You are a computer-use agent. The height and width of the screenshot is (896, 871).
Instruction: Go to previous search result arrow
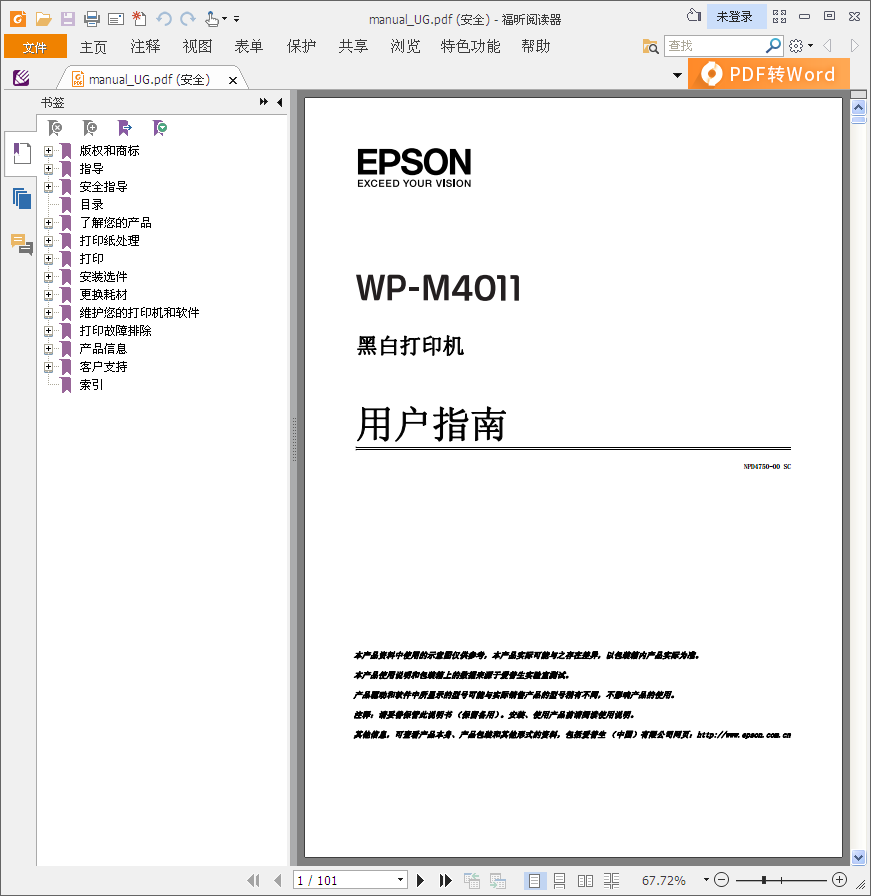click(827, 46)
